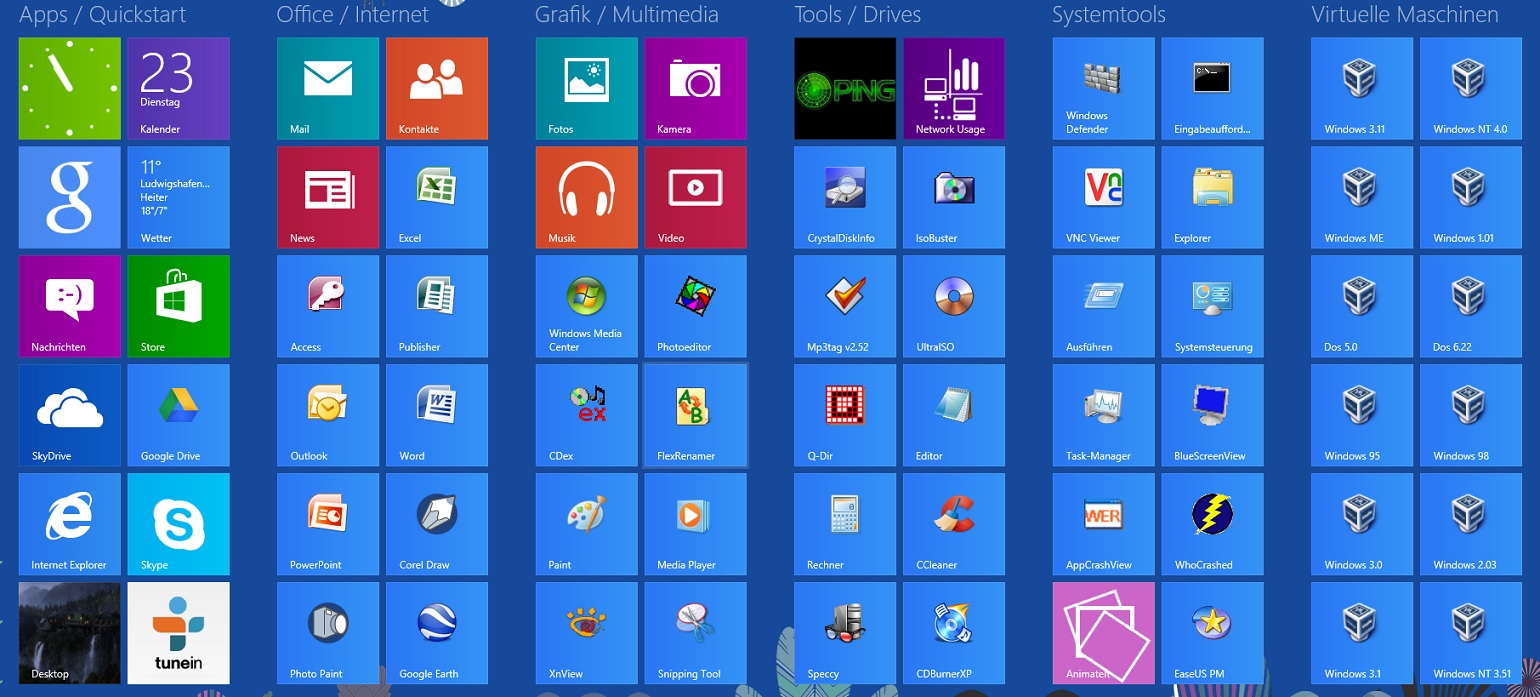Open the green clock app tile
Image resolution: width=1540 pixels, height=697 pixels.
tap(70, 88)
